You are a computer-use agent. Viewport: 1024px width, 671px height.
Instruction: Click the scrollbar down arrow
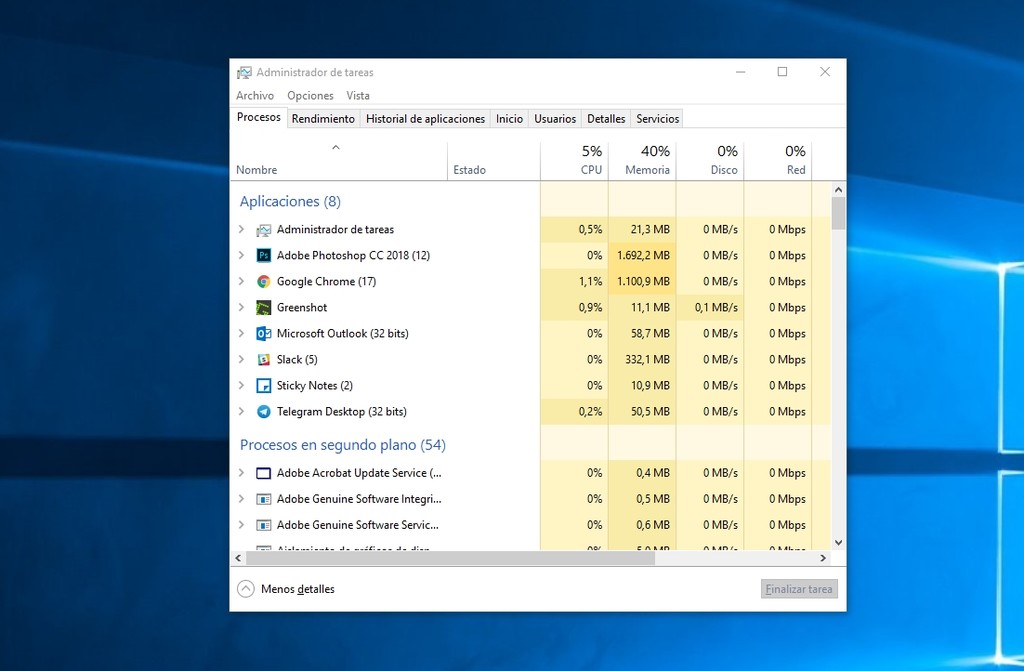[838, 541]
